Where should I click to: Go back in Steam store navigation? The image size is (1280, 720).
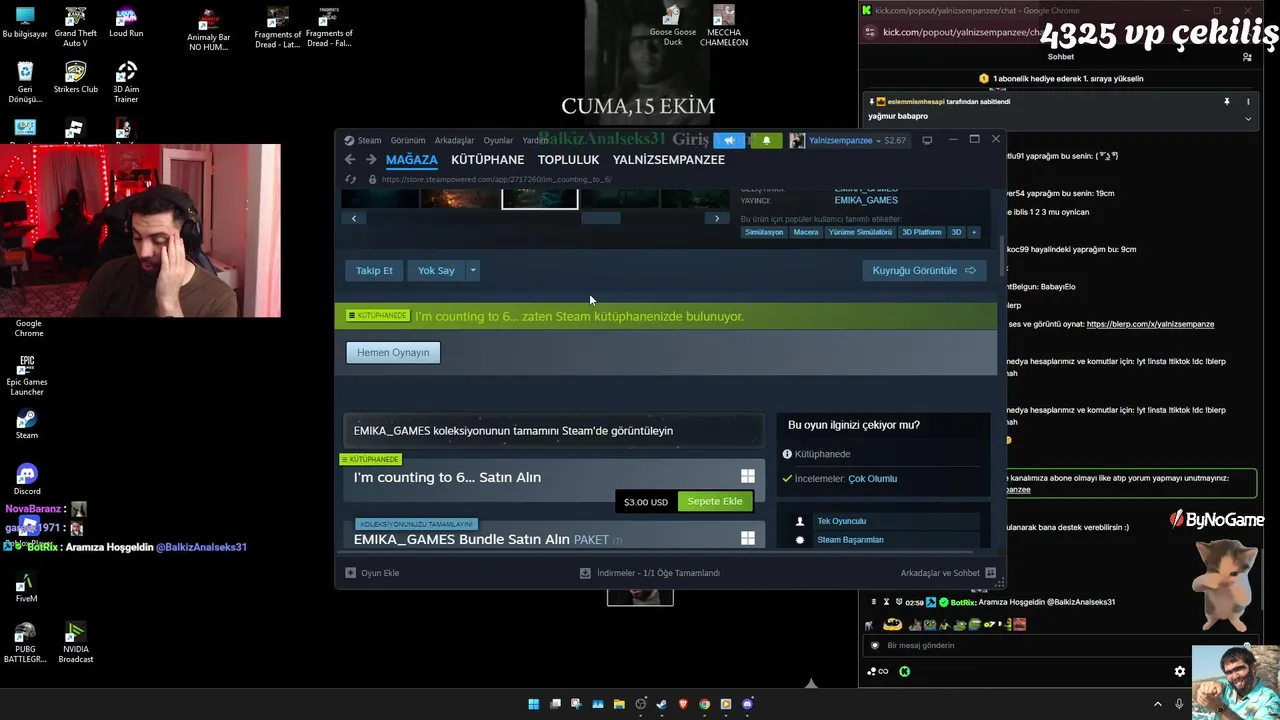[350, 160]
